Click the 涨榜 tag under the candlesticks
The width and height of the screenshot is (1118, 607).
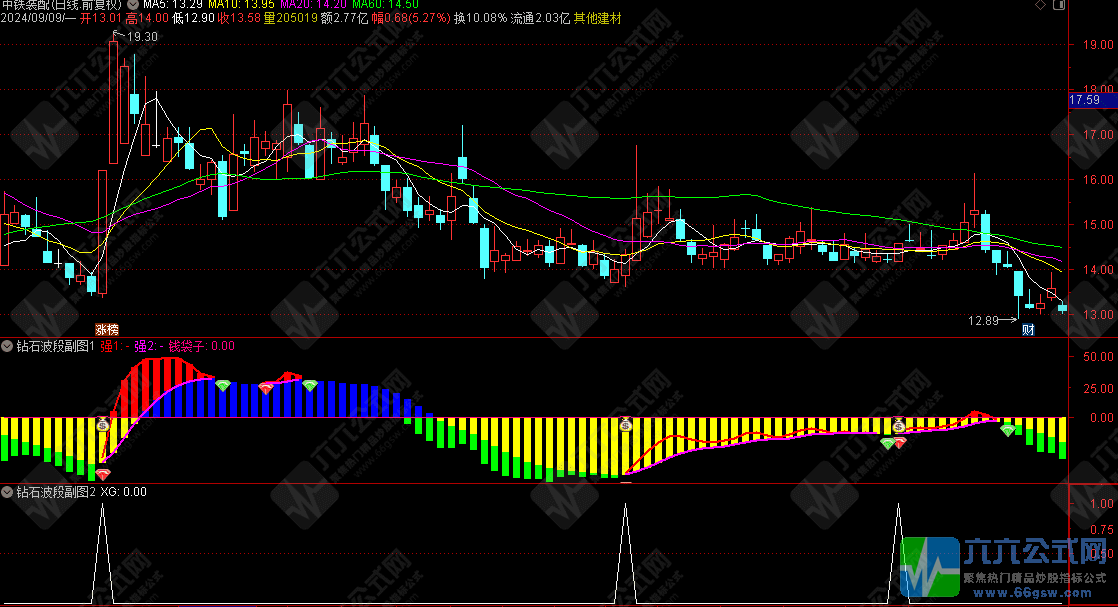[x=106, y=328]
